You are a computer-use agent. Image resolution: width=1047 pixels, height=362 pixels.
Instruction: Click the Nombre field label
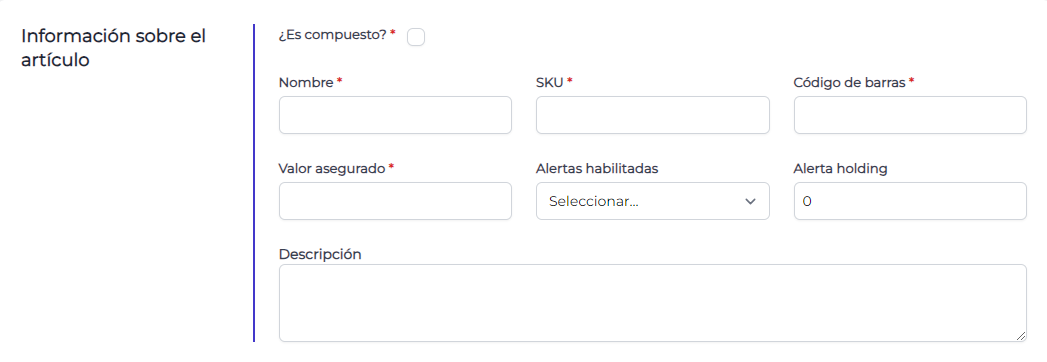click(x=306, y=83)
